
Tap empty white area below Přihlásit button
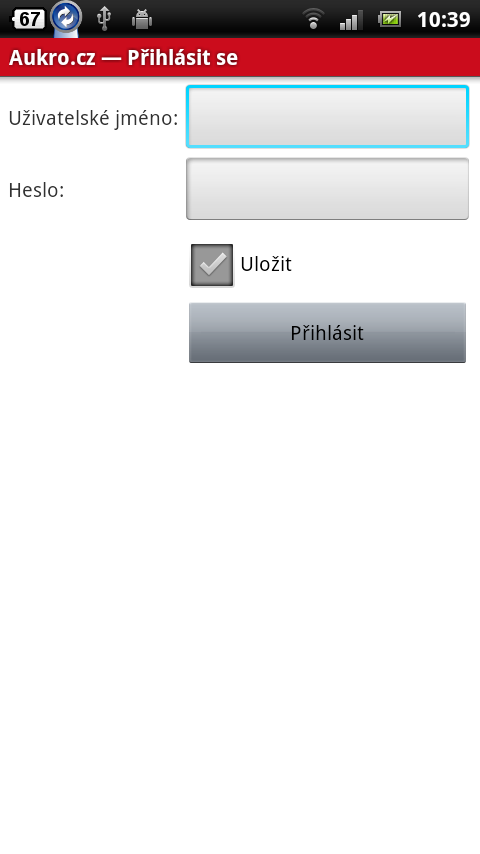click(240, 599)
